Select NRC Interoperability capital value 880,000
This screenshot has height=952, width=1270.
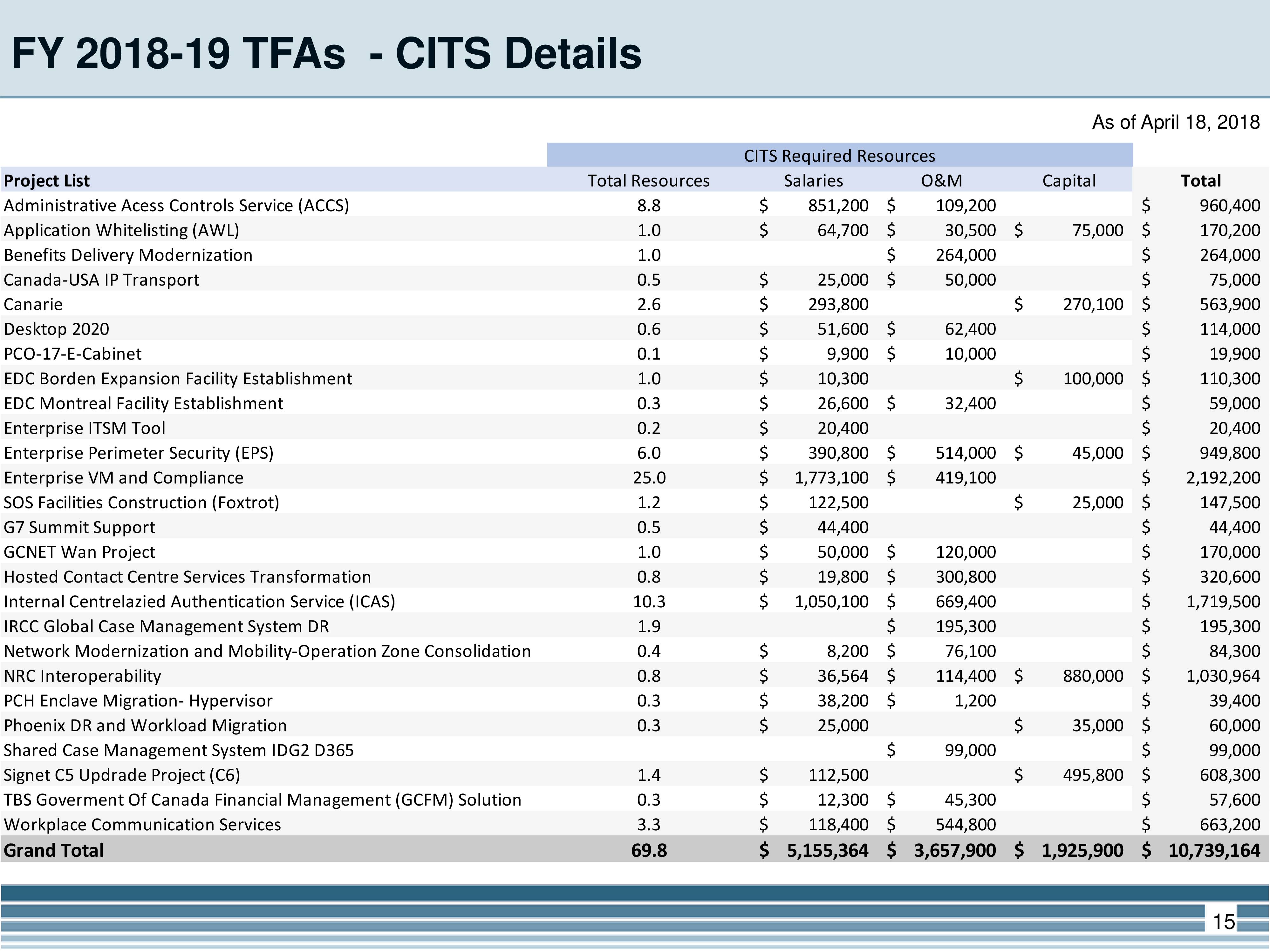point(1093,675)
